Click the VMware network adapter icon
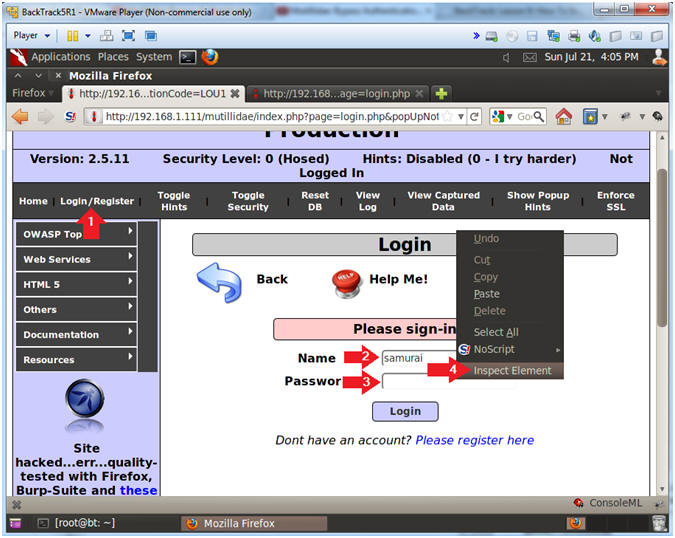675x538 pixels. point(553,36)
